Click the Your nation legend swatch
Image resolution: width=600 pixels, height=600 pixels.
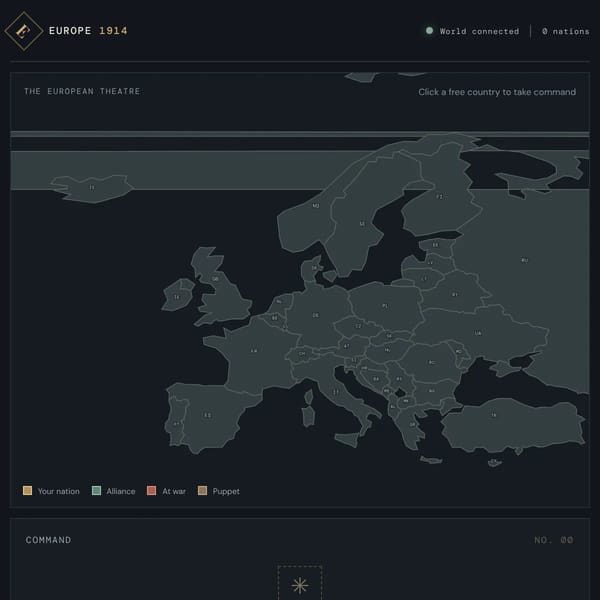click(27, 491)
